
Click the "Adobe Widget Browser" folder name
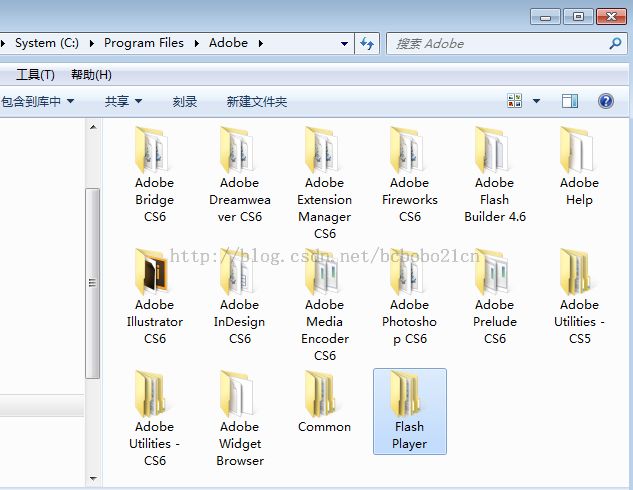pyautogui.click(x=240, y=444)
